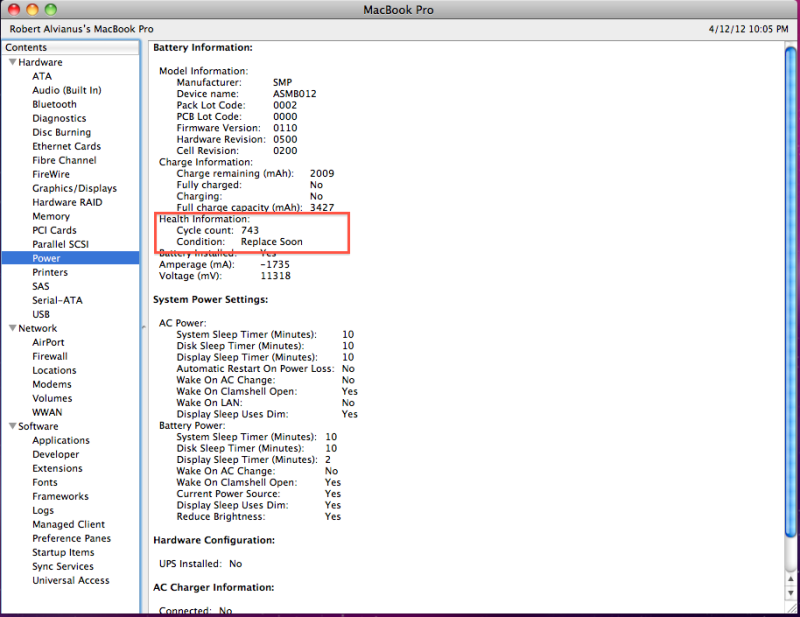Select ATA in the Contents list
This screenshot has width=800, height=617.
click(x=42, y=76)
